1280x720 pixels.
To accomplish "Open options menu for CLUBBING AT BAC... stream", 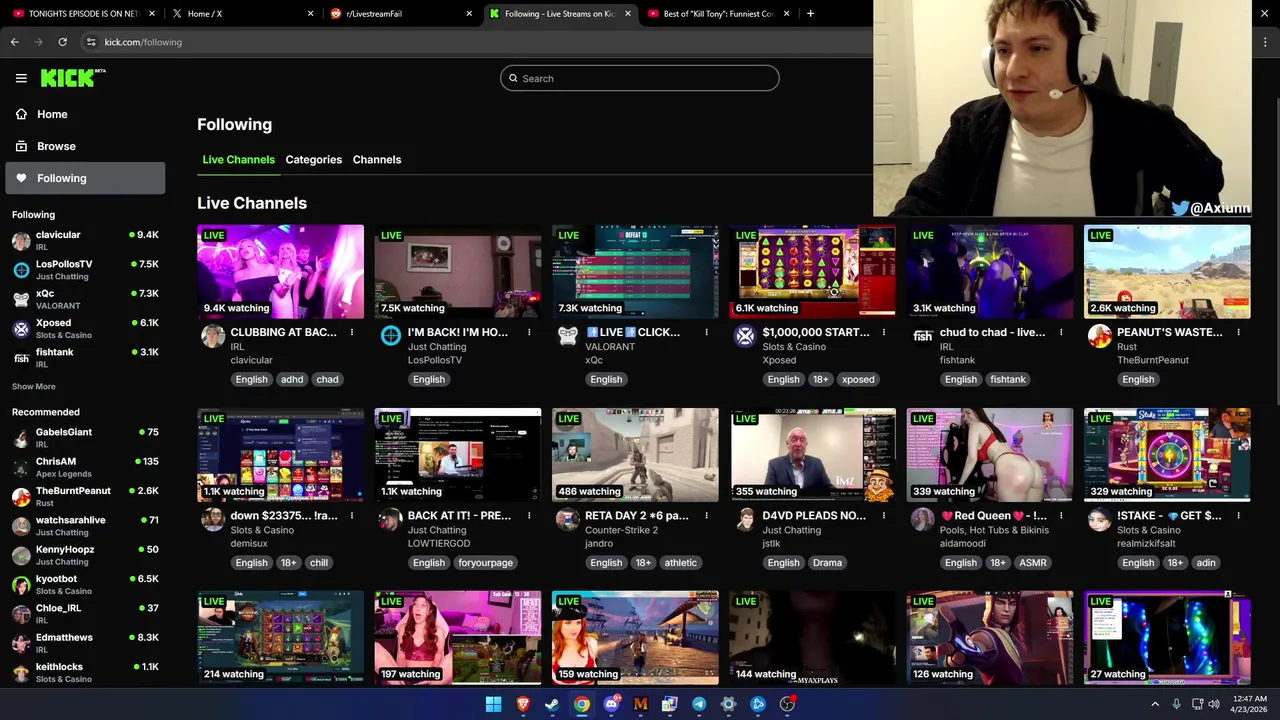I will tap(352, 332).
